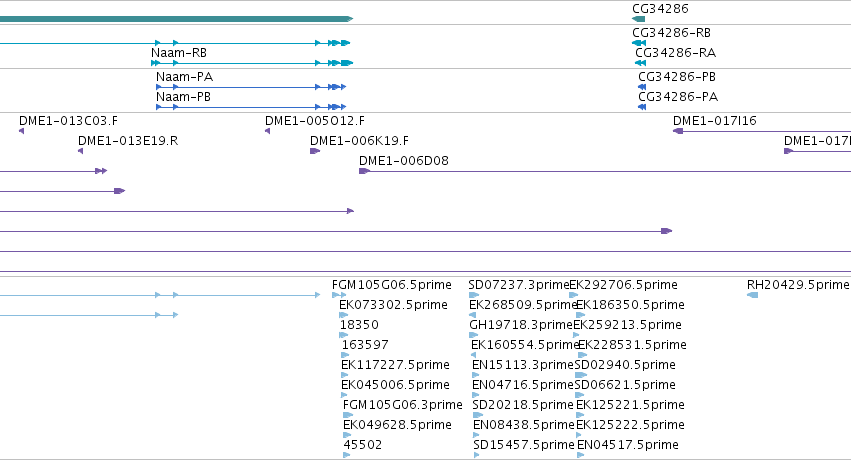
Task: Click the DME1-005O12.F marker glyph
Action: point(268,131)
